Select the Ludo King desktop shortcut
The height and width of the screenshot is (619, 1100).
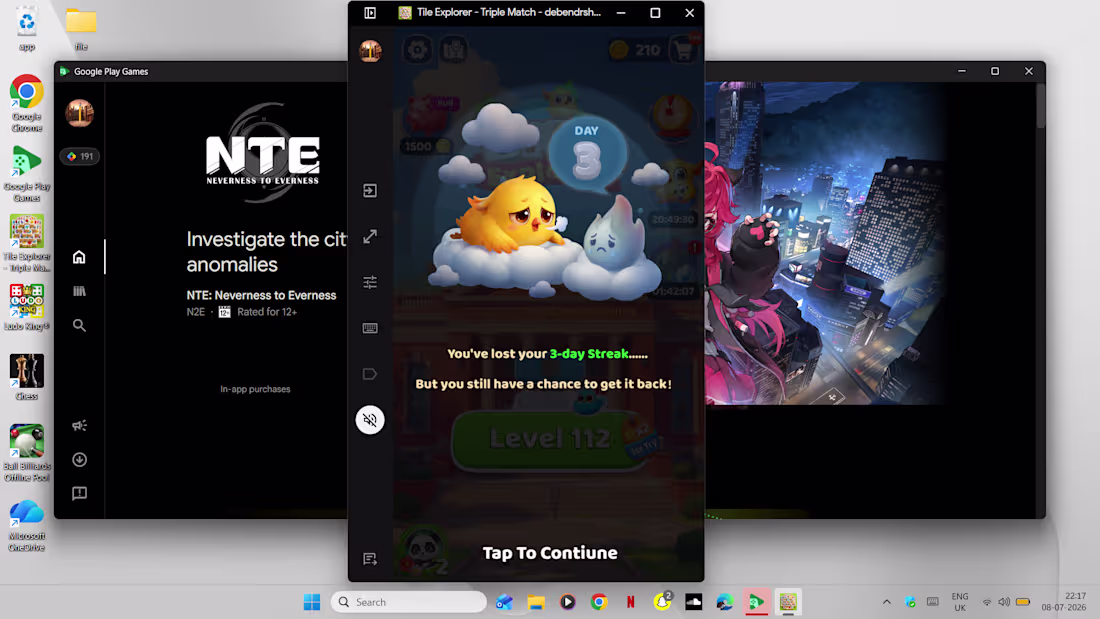pos(27,307)
